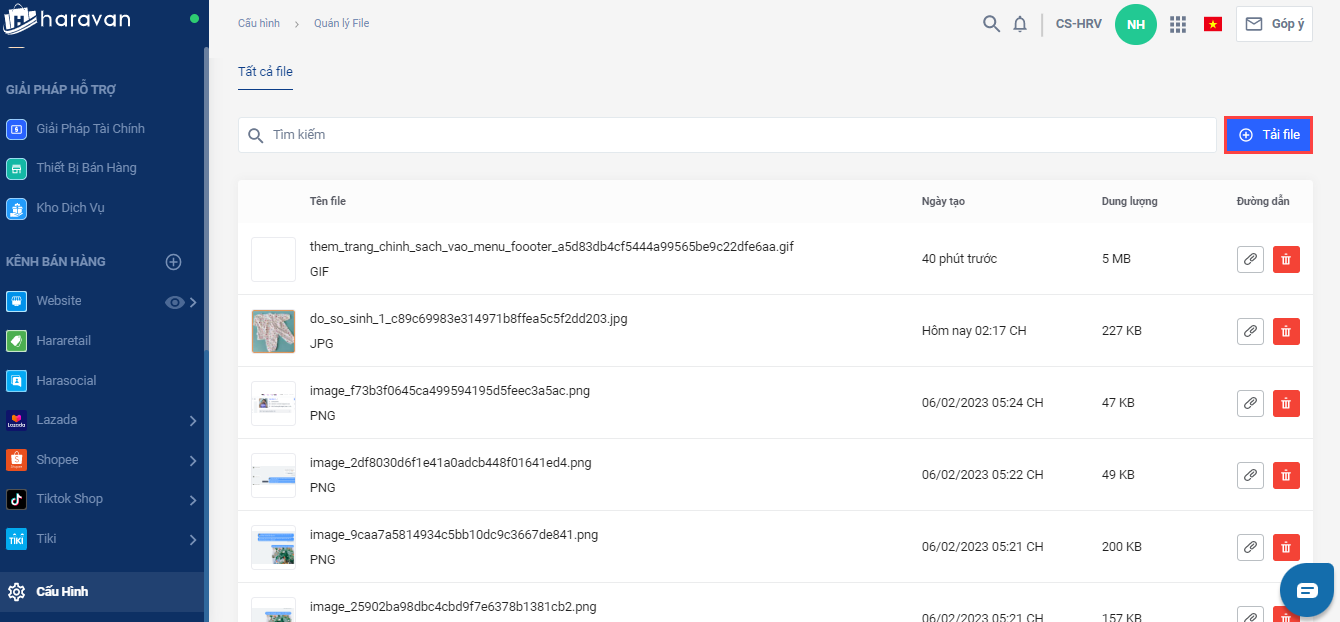Image resolution: width=1340 pixels, height=622 pixels.
Task: Switch to the Tất cả file tab
Action: click(265, 72)
